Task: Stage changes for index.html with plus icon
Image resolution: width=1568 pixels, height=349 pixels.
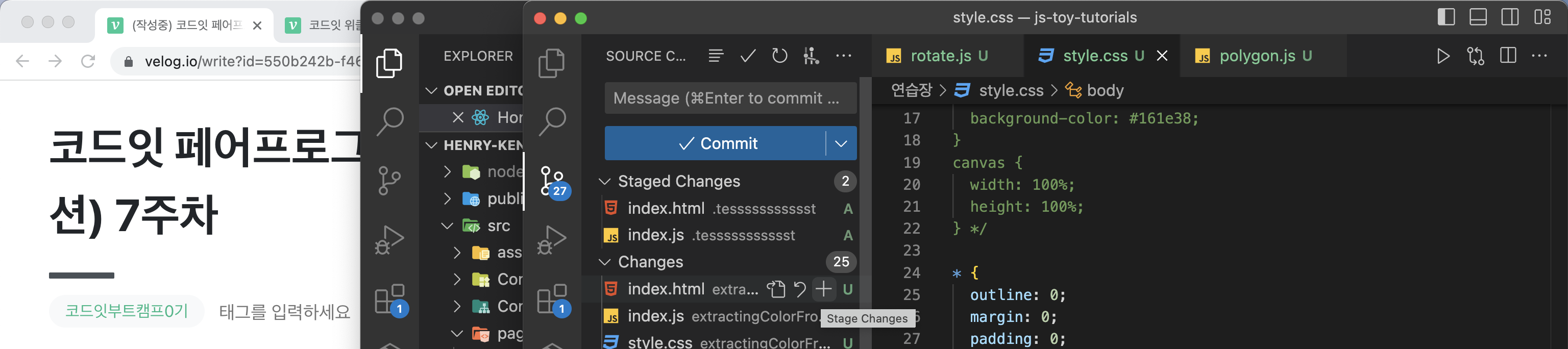Action: tap(823, 289)
